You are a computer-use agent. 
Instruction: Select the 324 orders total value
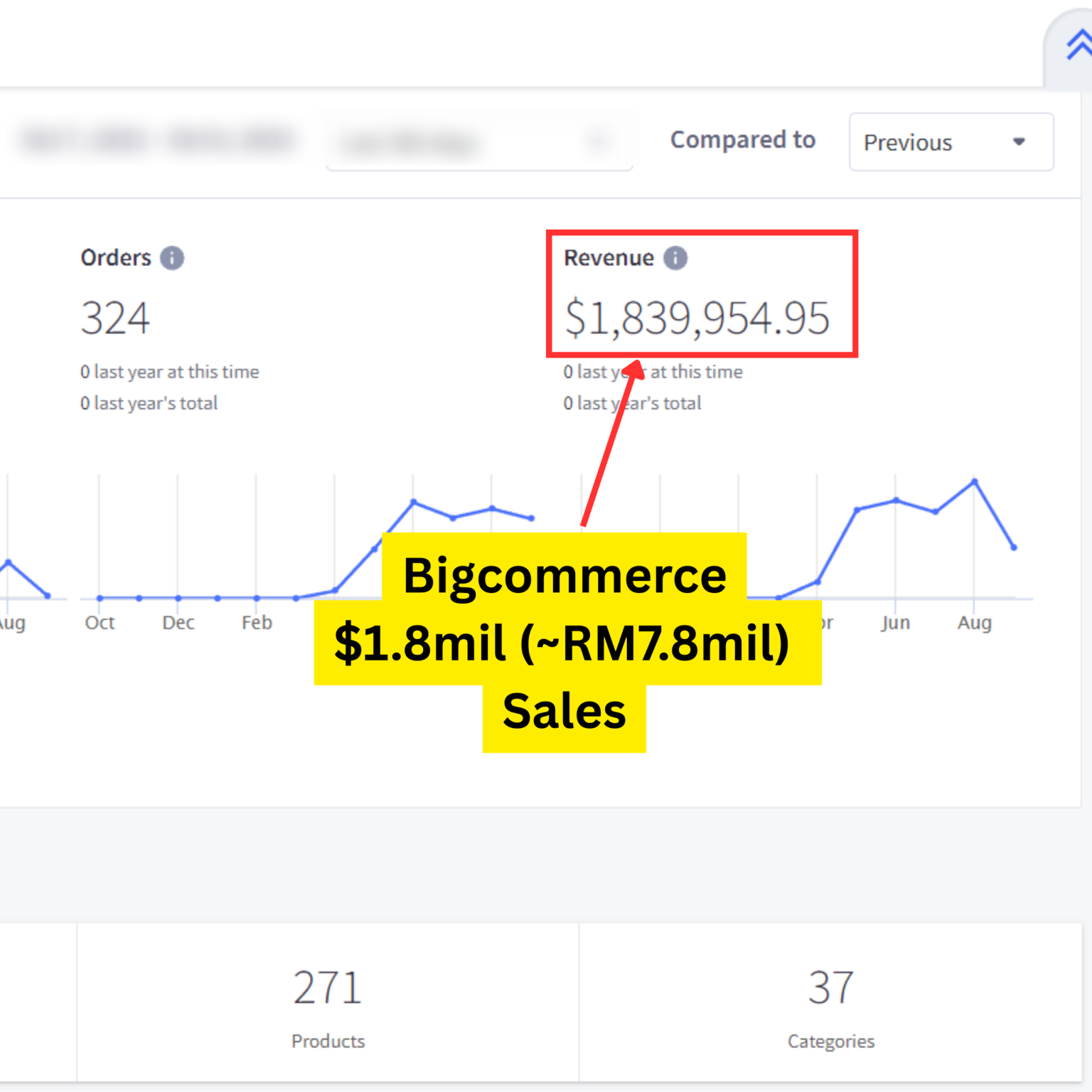[115, 318]
